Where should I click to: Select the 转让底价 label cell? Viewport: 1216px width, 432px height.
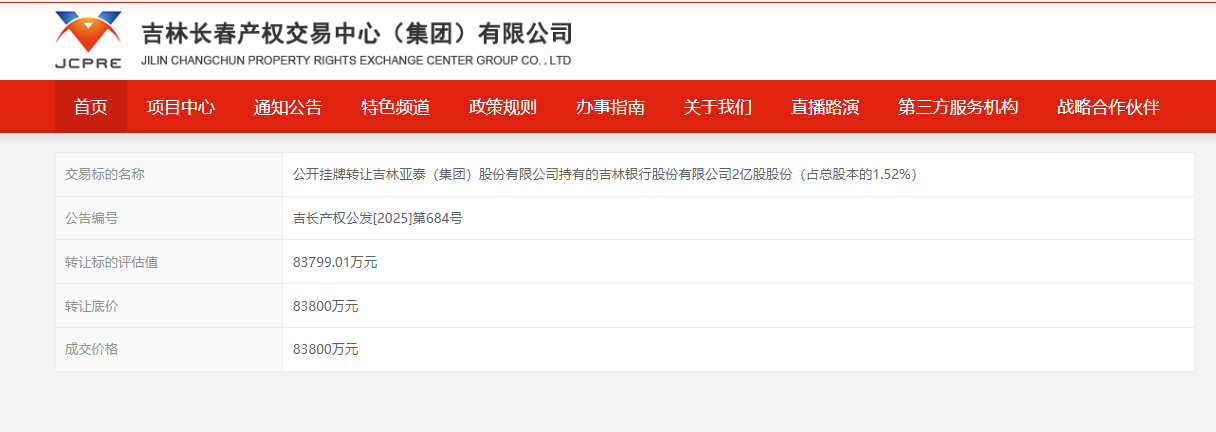pos(169,306)
